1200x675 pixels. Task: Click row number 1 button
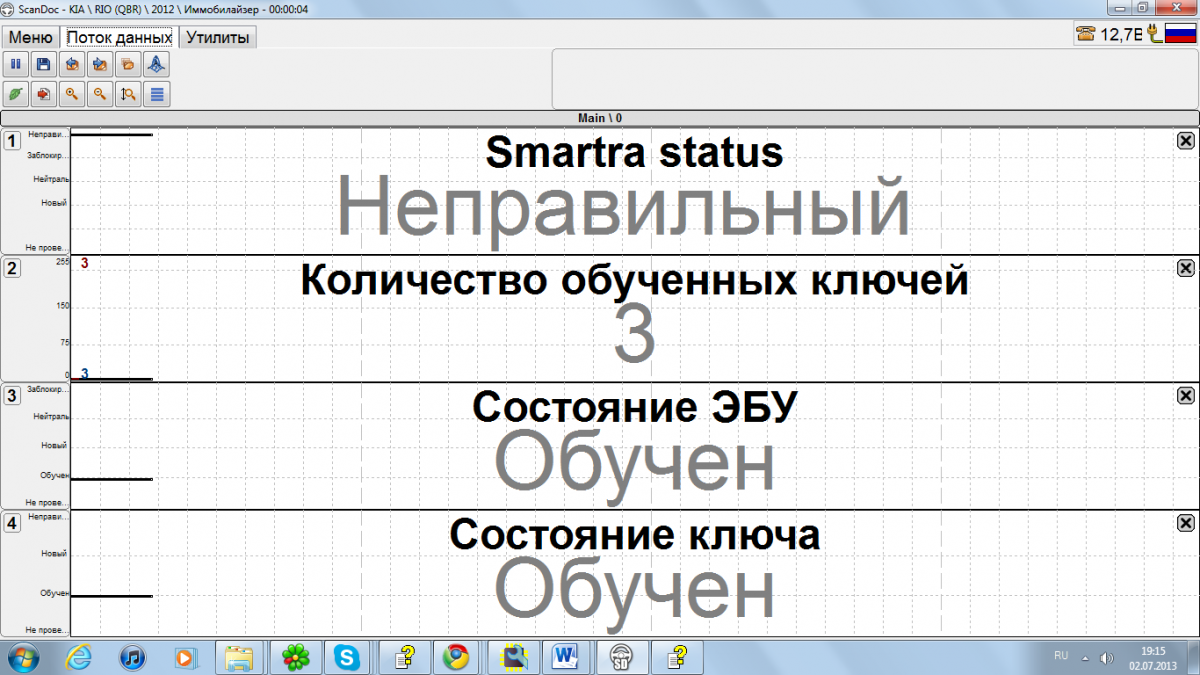tap(12, 141)
